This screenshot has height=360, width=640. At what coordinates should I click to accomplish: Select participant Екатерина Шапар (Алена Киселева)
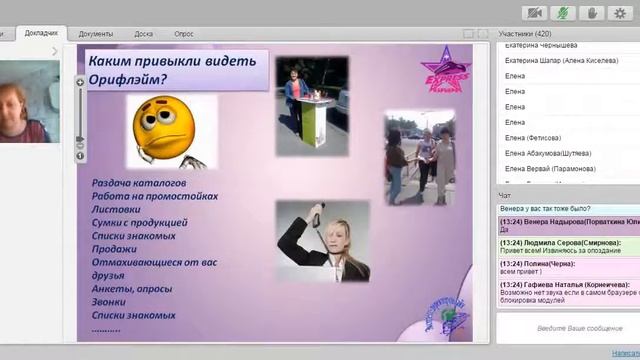[561, 61]
